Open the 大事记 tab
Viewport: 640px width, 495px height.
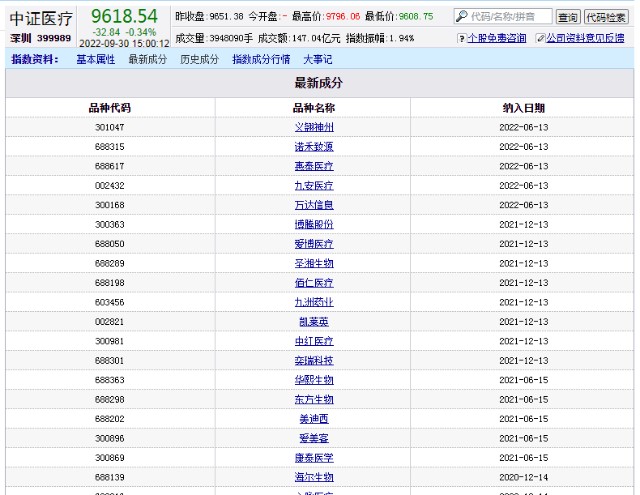click(x=319, y=60)
